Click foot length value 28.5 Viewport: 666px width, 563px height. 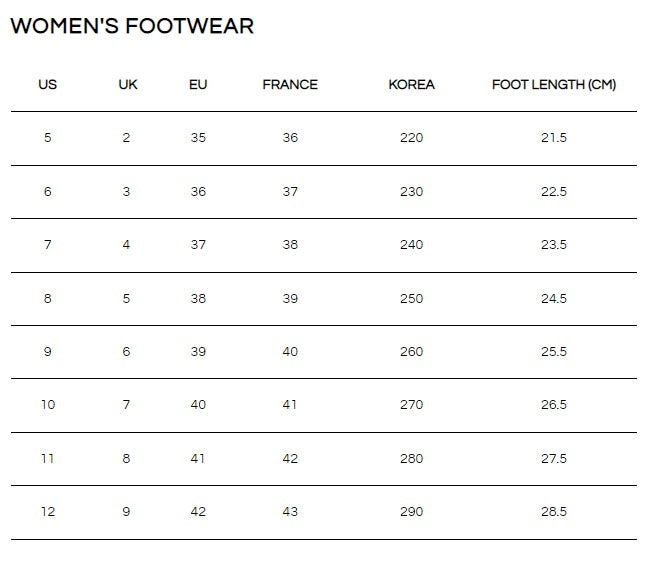(554, 512)
